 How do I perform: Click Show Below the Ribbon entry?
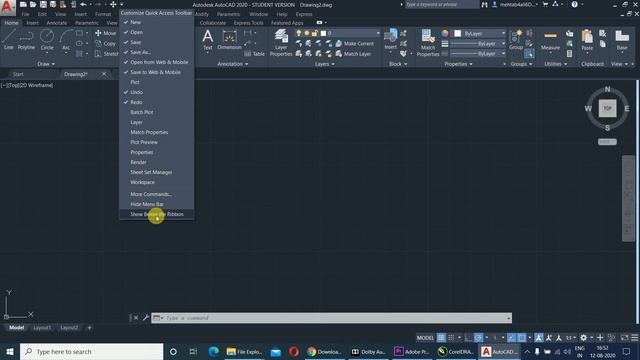[x=156, y=214]
